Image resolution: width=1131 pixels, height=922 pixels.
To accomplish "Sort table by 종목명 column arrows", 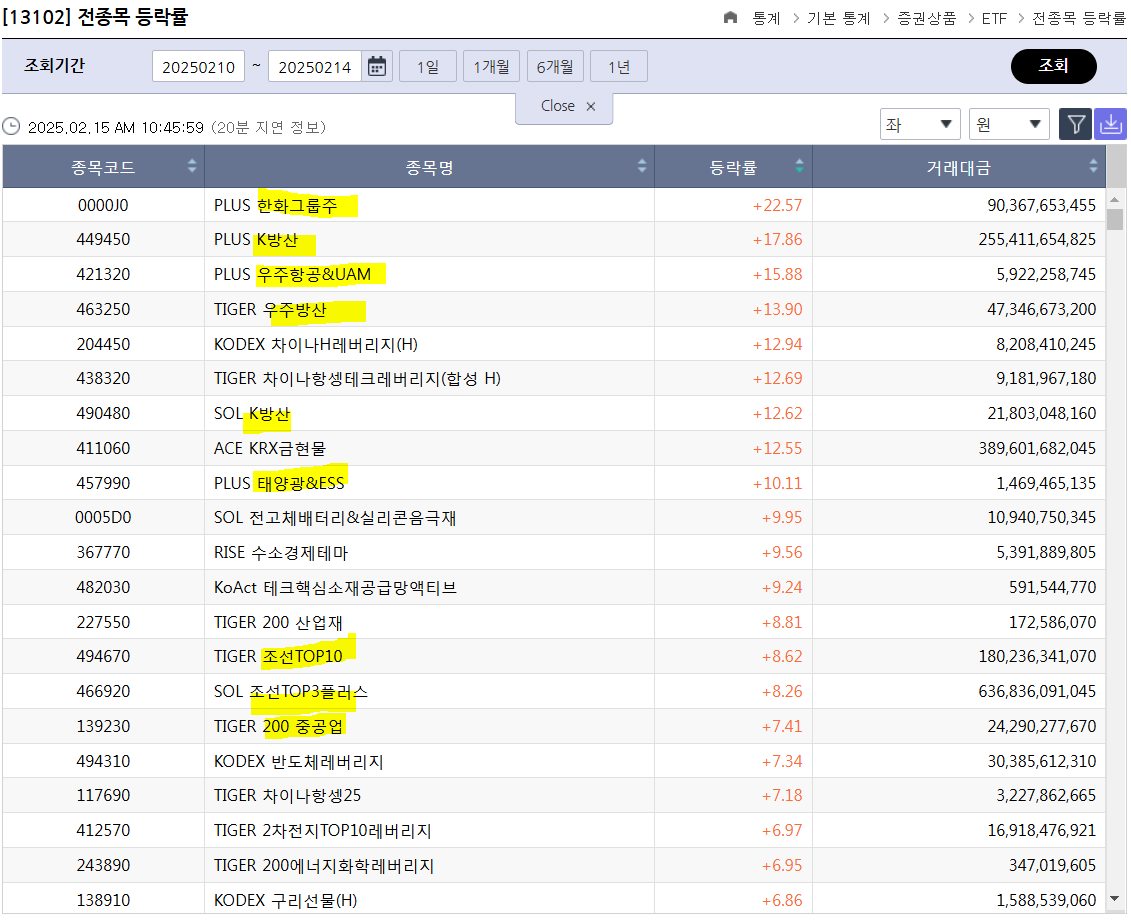I will tap(642, 167).
